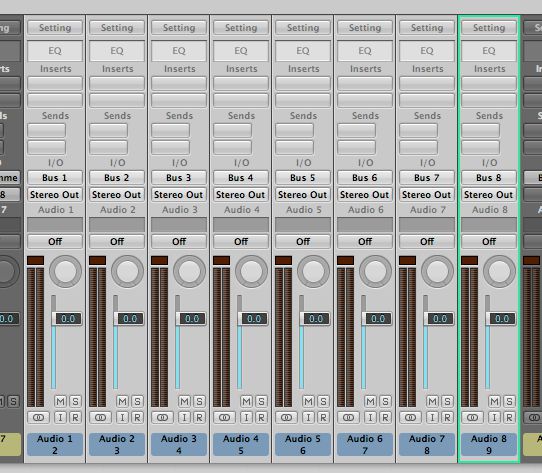Mute the Audio 6 channel strip
Viewport: 542px width, 473px height.
pos(371,401)
